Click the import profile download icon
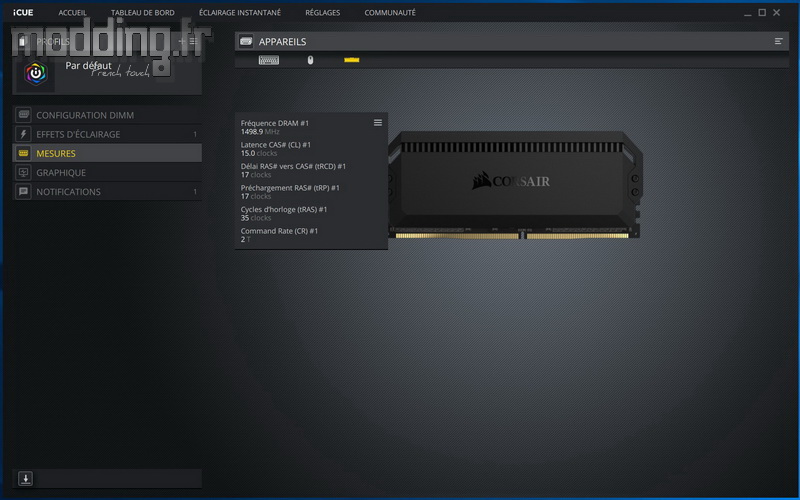The width and height of the screenshot is (800, 500). pyautogui.click(x=26, y=479)
